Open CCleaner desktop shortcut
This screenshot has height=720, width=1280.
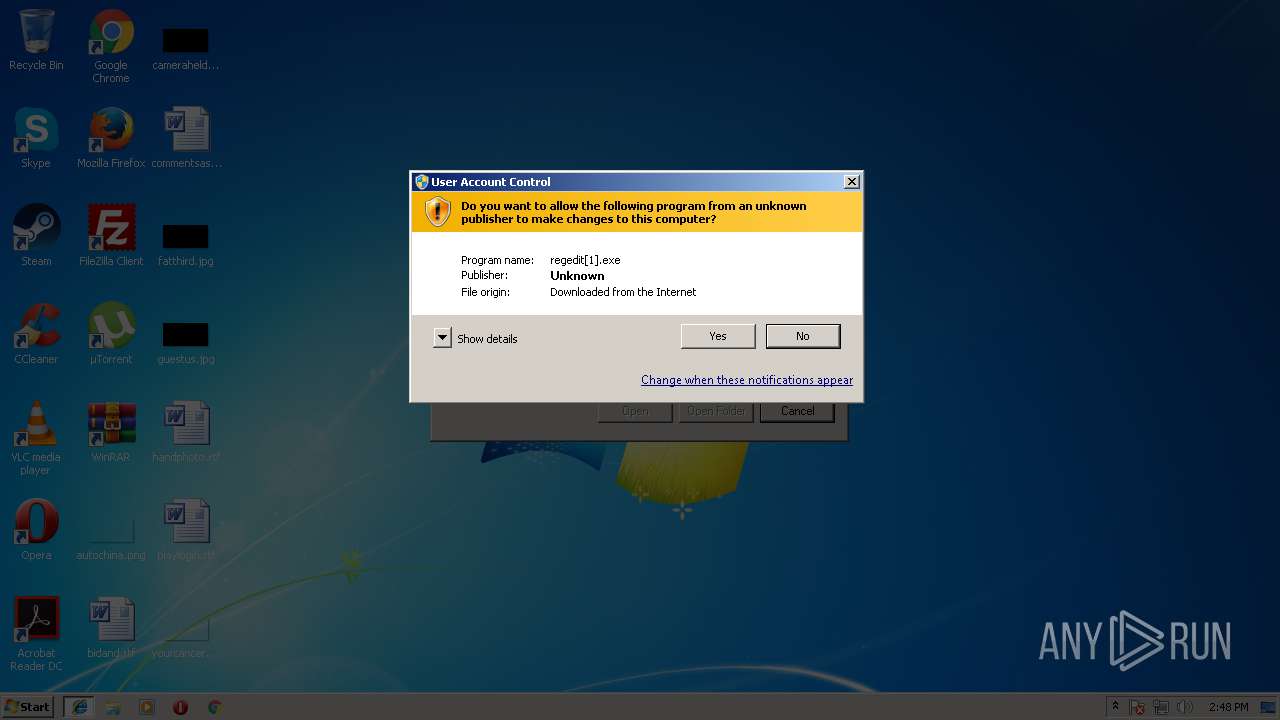36,335
